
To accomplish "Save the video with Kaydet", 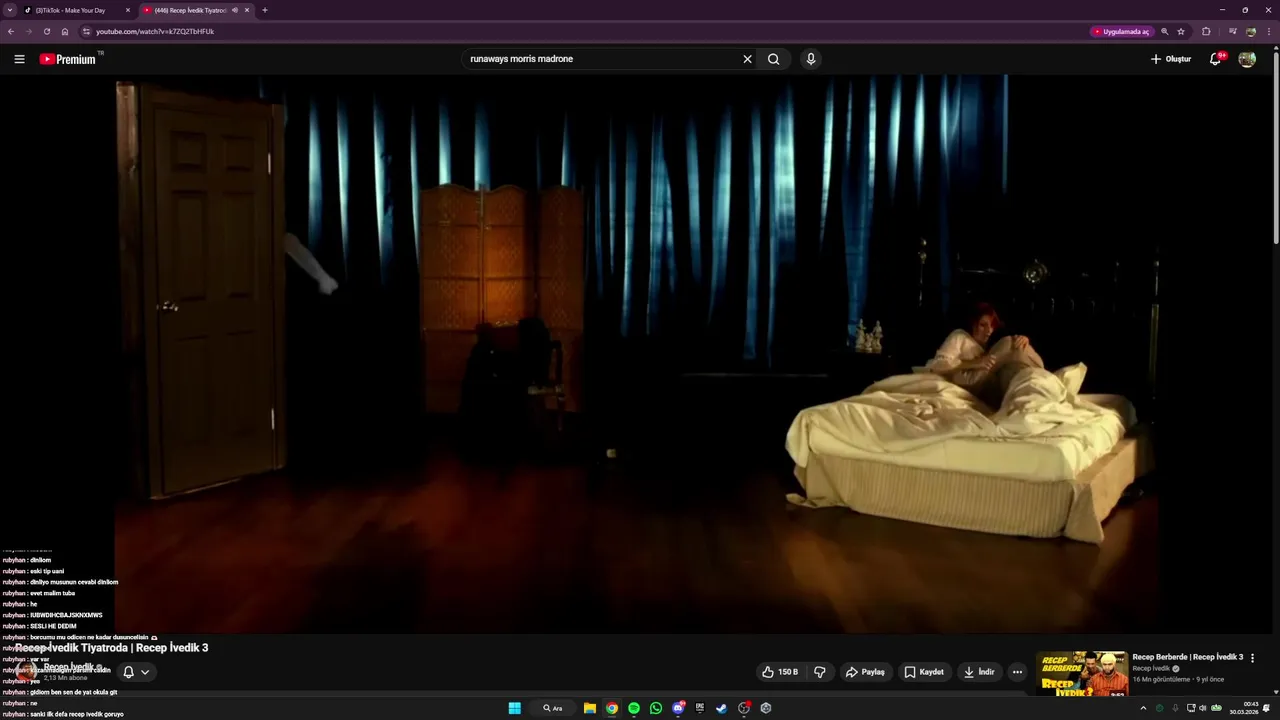I will coord(924,672).
